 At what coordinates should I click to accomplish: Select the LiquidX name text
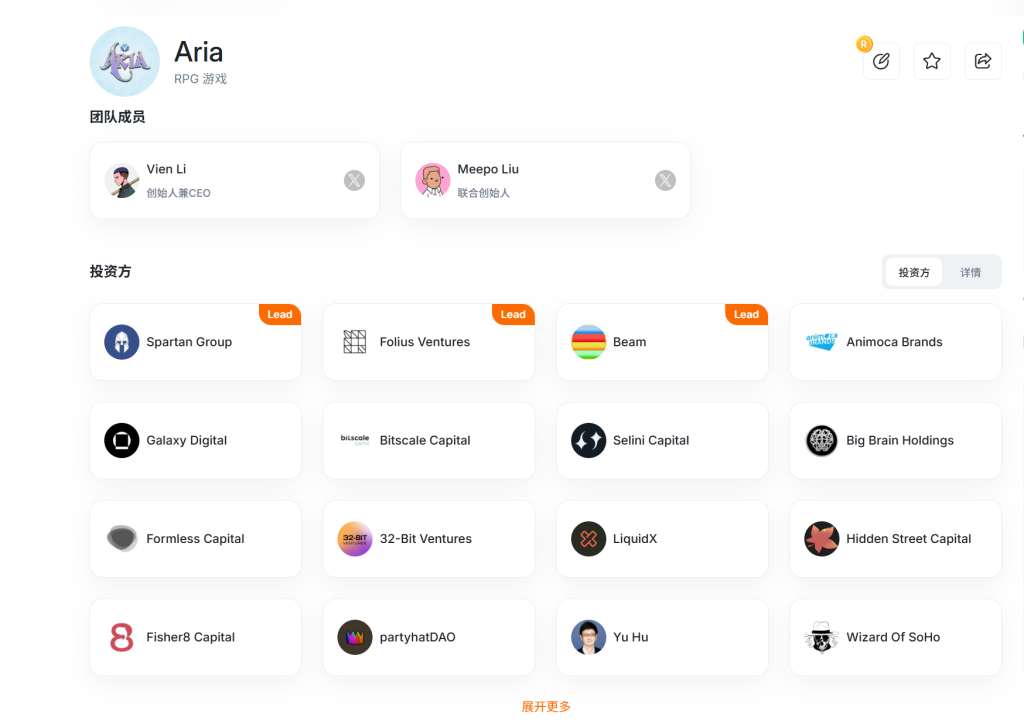coord(635,539)
